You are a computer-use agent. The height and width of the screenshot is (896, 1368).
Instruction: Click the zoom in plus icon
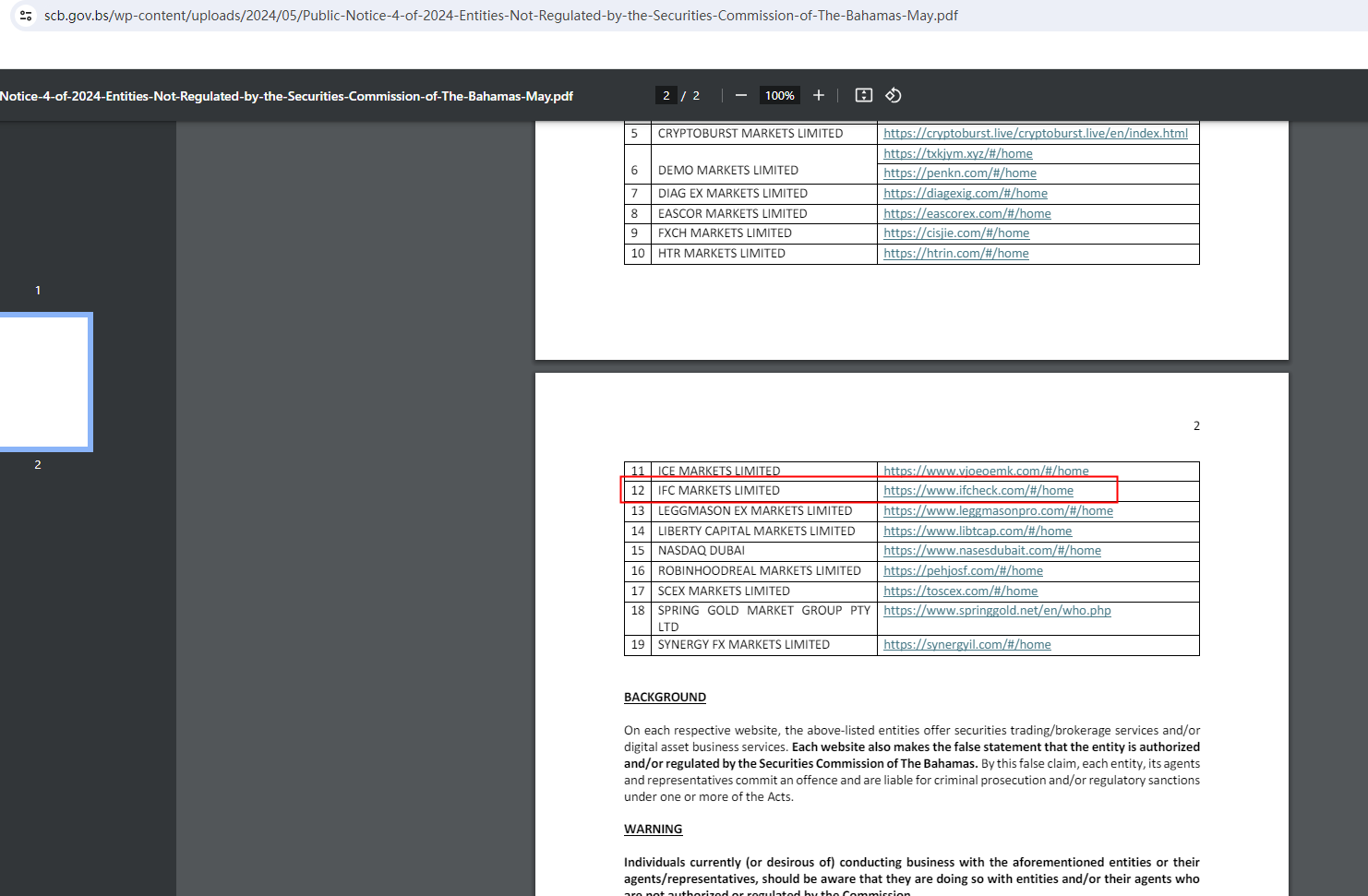click(x=818, y=96)
